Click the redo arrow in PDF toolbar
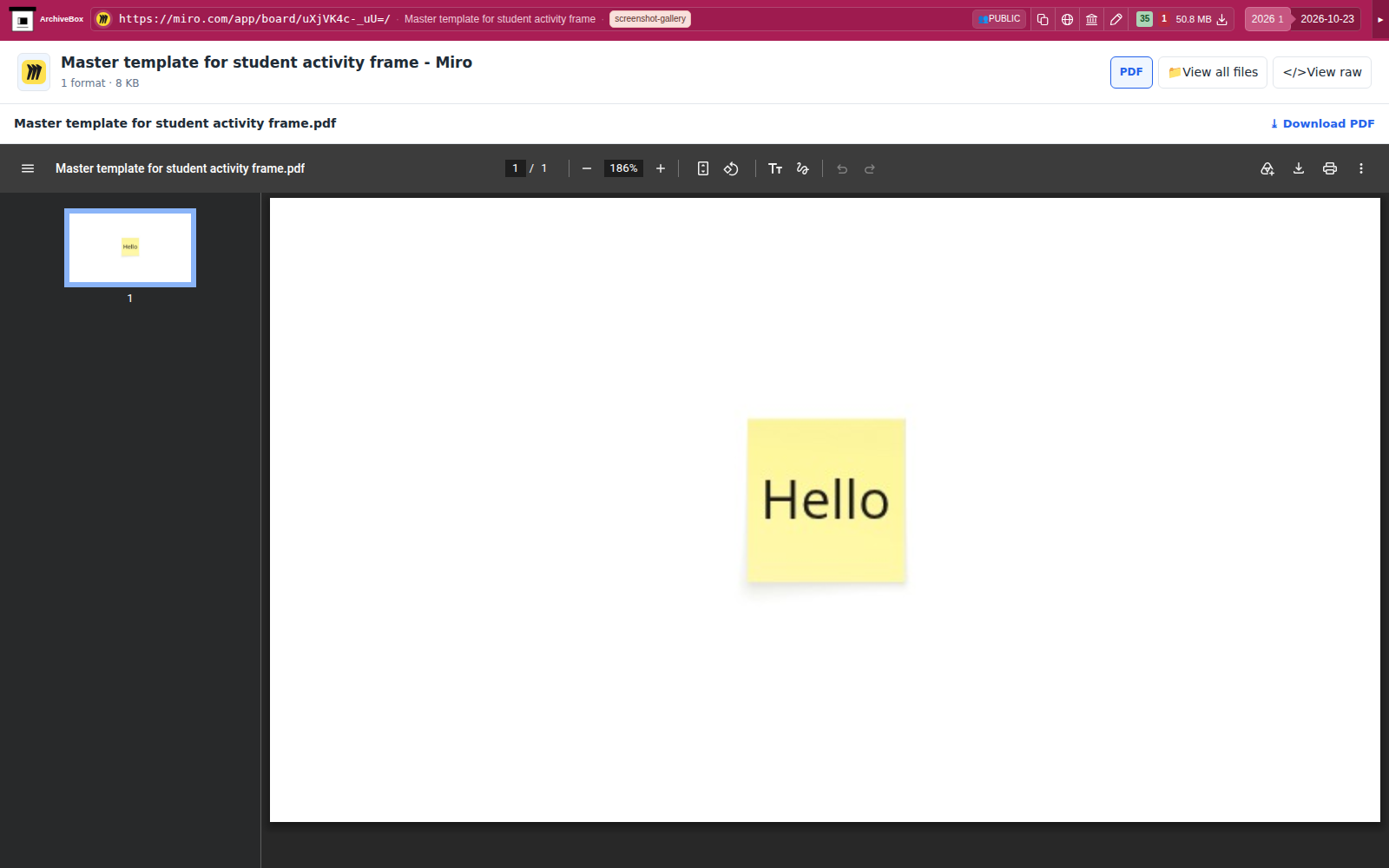This screenshot has height=868, width=1389. coord(870,168)
